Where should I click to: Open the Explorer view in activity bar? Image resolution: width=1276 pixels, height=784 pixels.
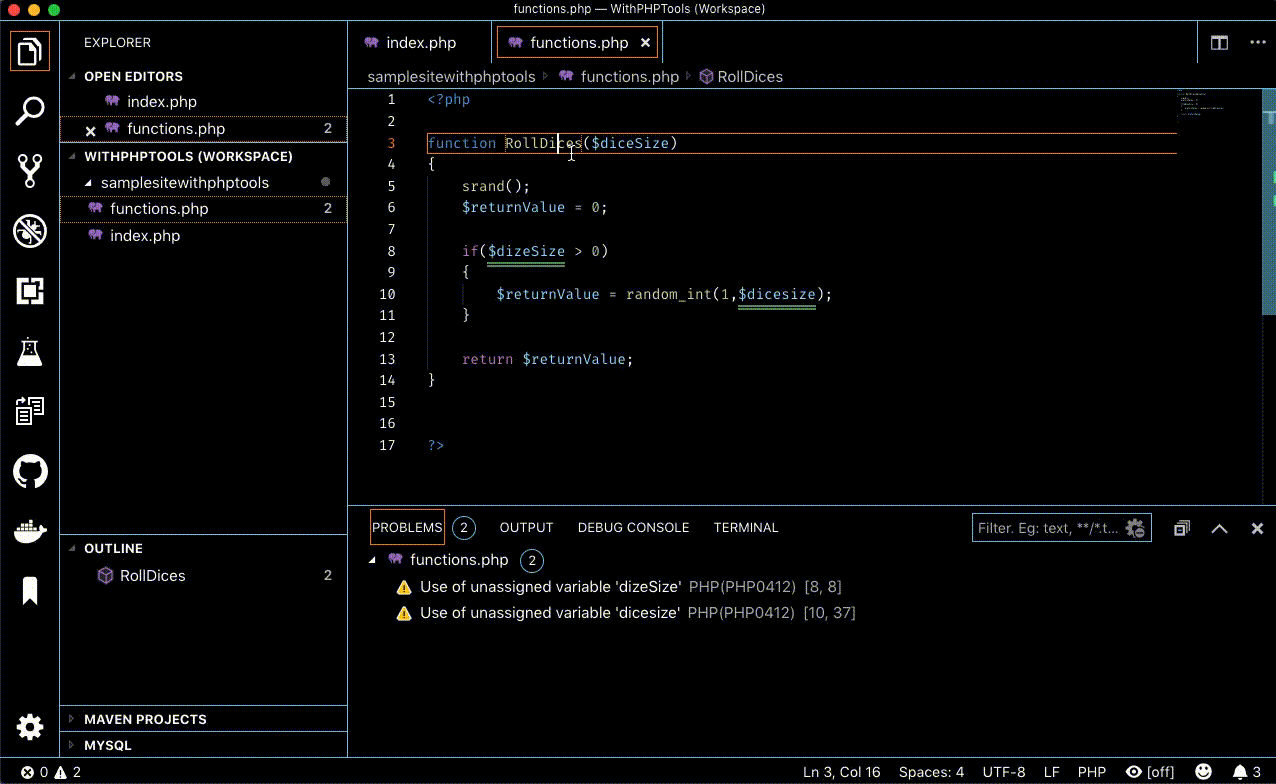[x=30, y=50]
